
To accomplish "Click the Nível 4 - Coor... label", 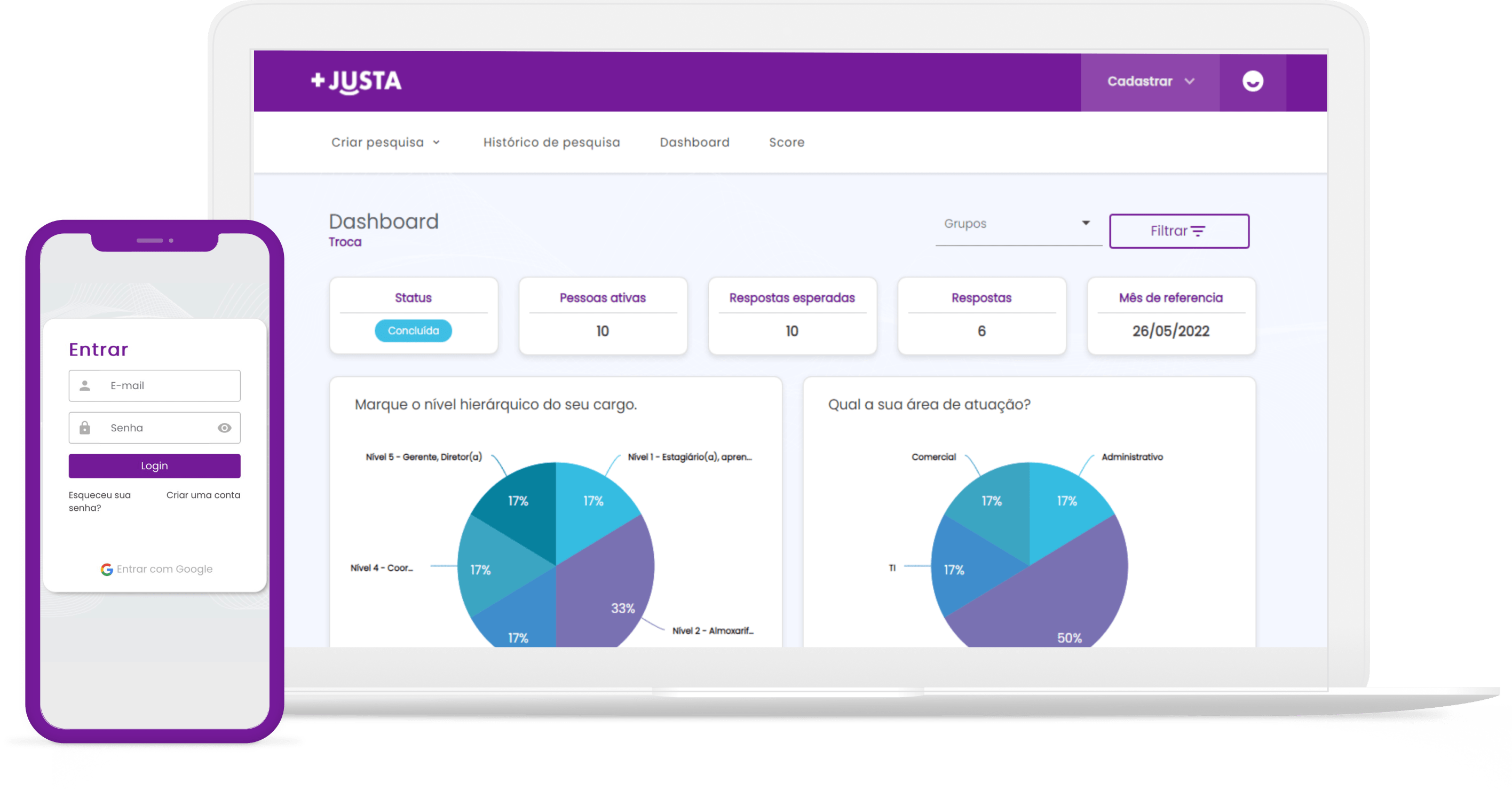I will tap(382, 568).
